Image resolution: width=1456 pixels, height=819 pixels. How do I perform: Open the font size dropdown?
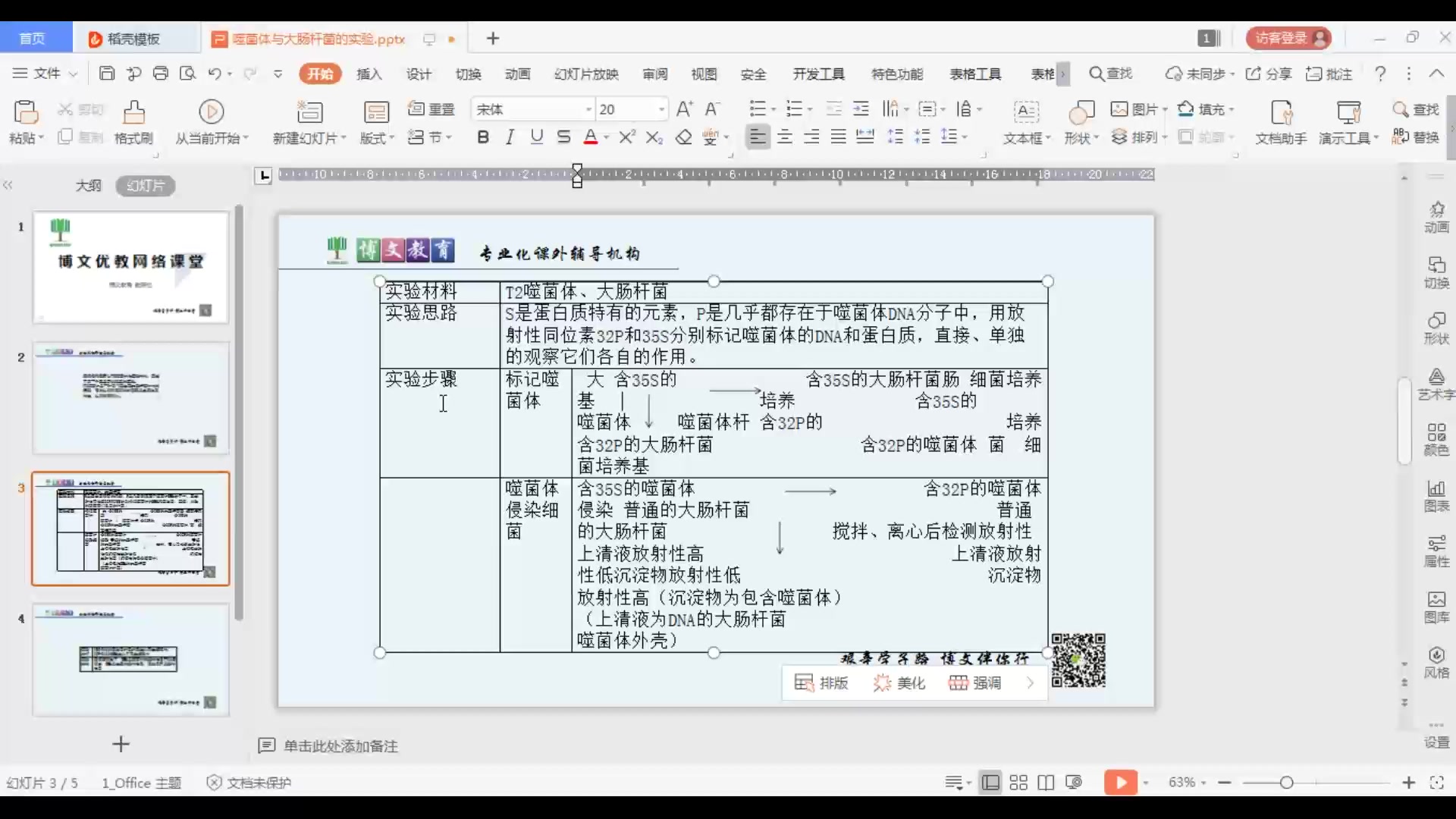[660, 108]
